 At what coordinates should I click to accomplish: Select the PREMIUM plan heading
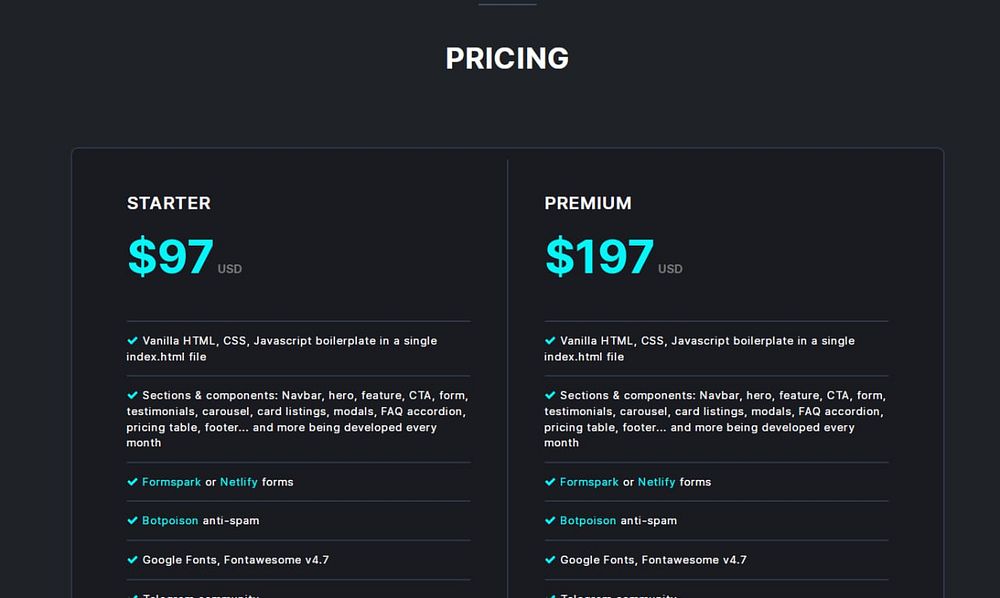[588, 204]
